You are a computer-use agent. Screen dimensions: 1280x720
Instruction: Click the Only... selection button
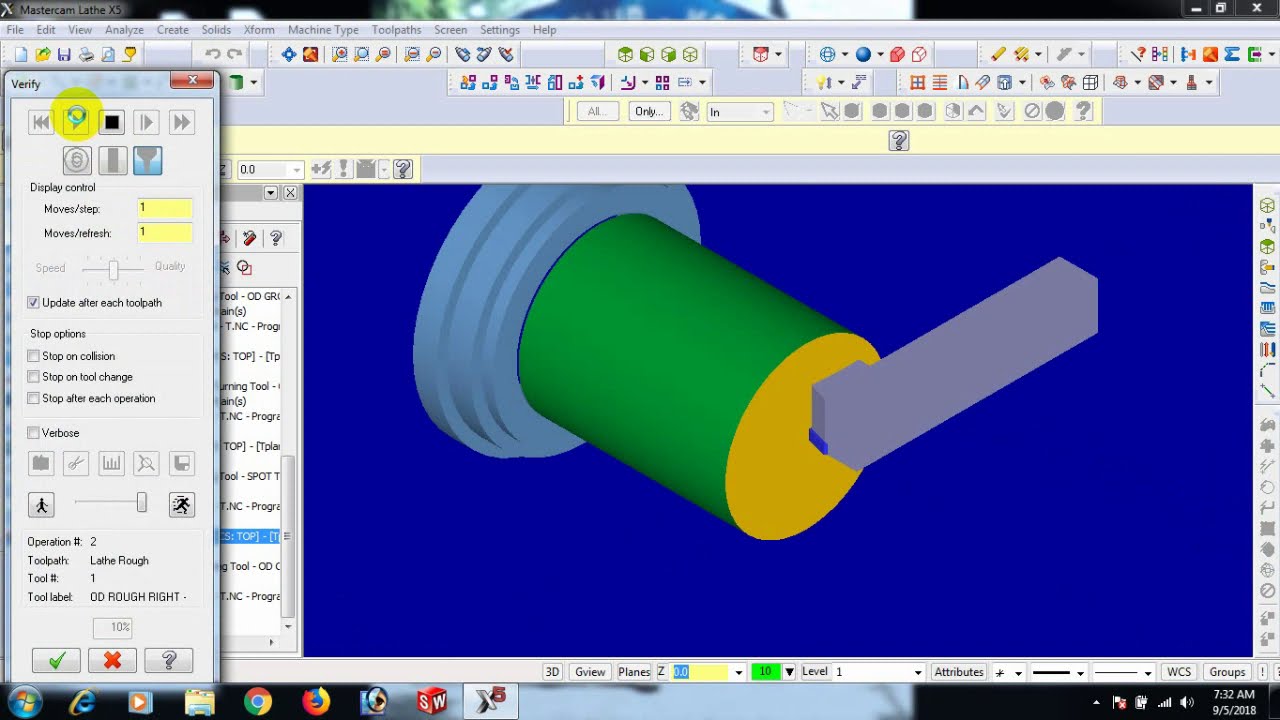tap(649, 112)
